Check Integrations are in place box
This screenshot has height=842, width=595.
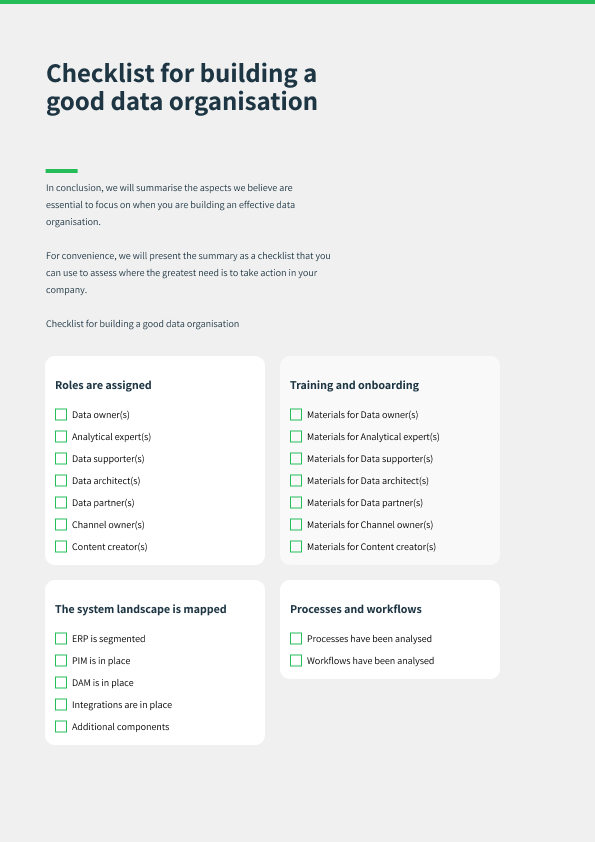(61, 705)
